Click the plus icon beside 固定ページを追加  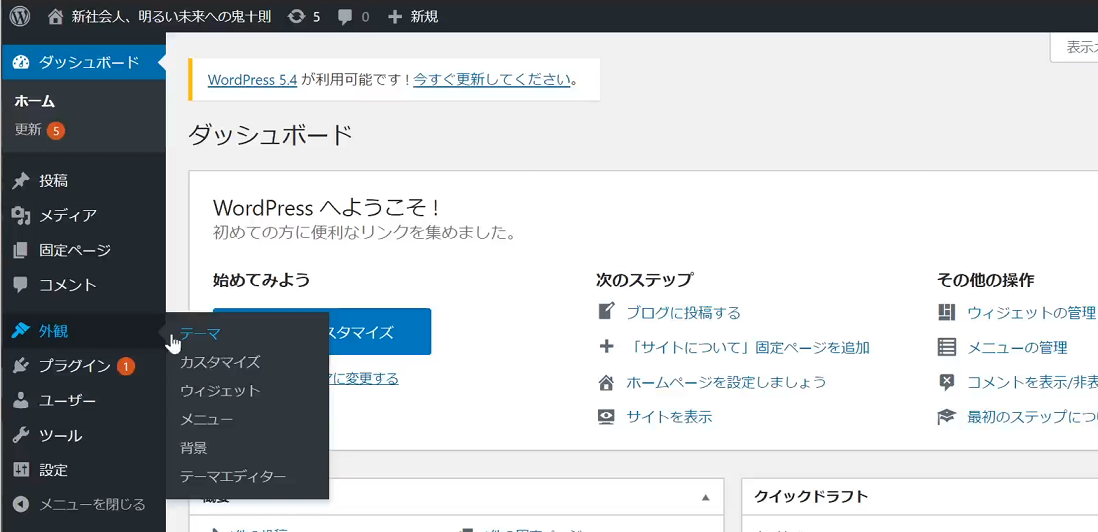point(606,346)
